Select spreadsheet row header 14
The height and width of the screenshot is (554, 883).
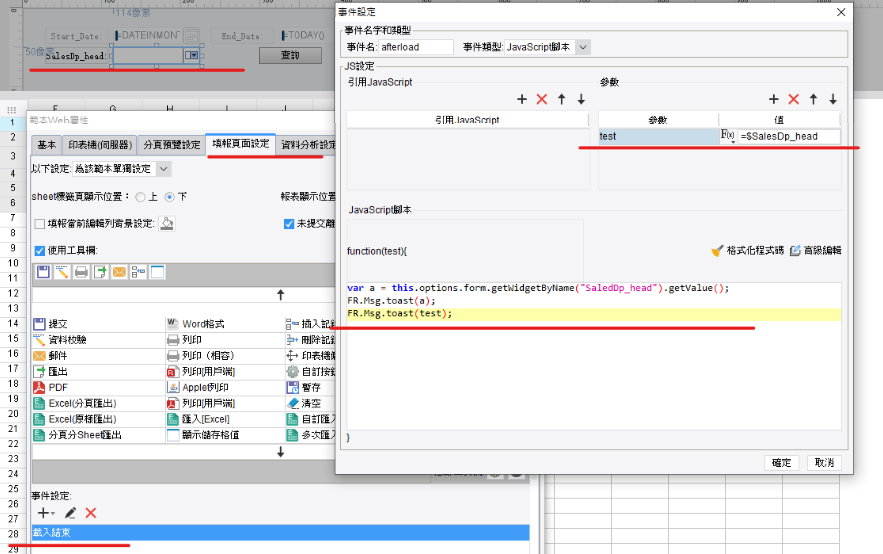12,323
